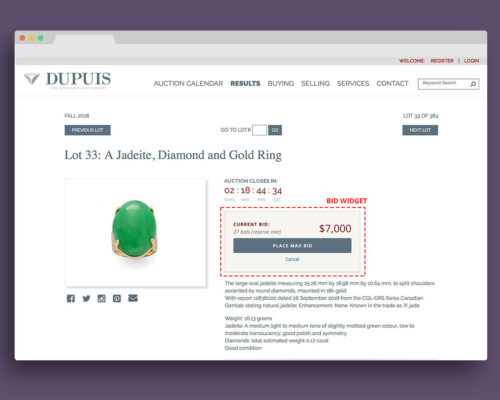Share lot via Twitter bird icon
Viewport: 500px width, 400px height.
tap(86, 298)
